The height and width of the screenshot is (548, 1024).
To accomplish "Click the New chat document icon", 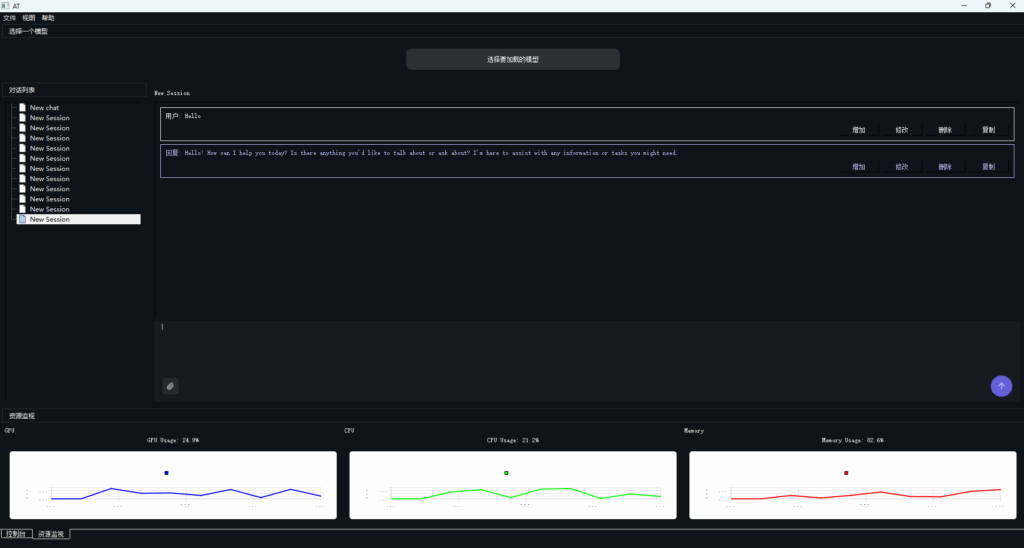I will point(22,108).
